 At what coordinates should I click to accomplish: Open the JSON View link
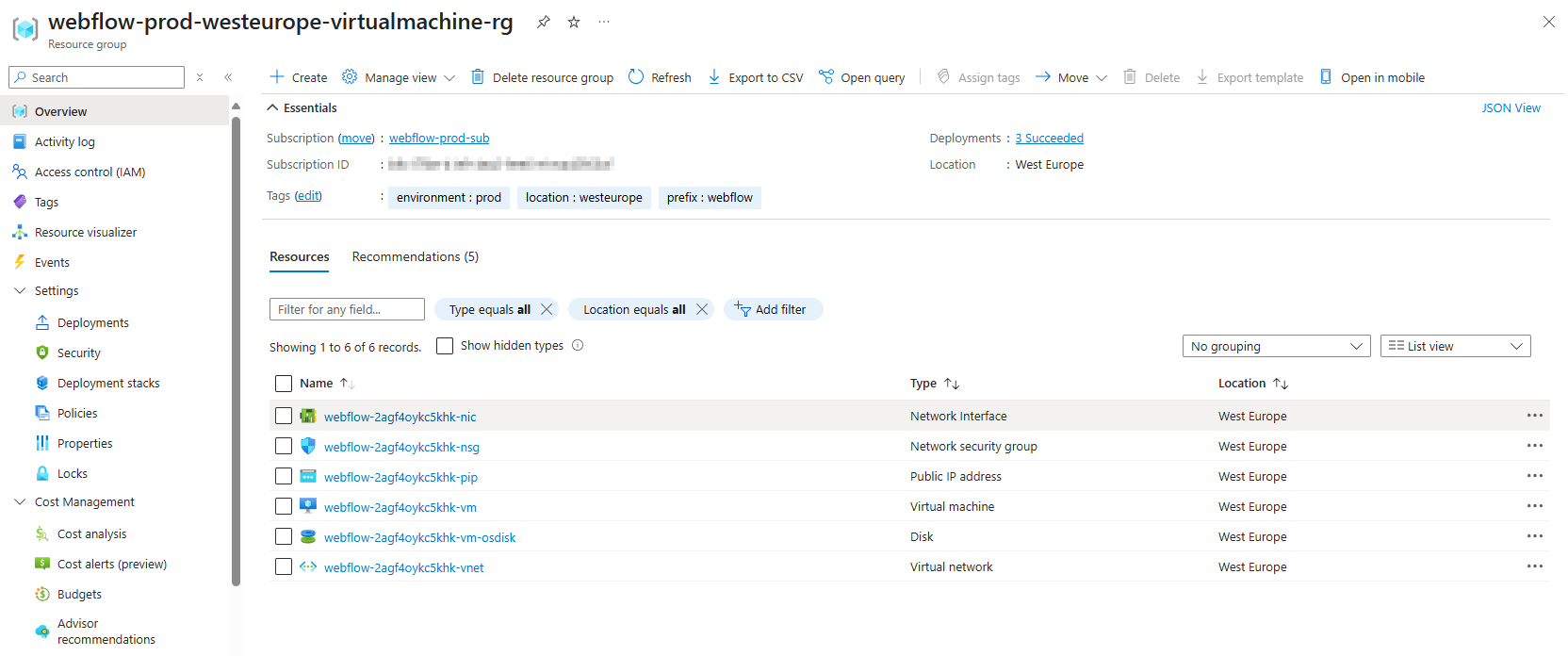coord(1511,108)
